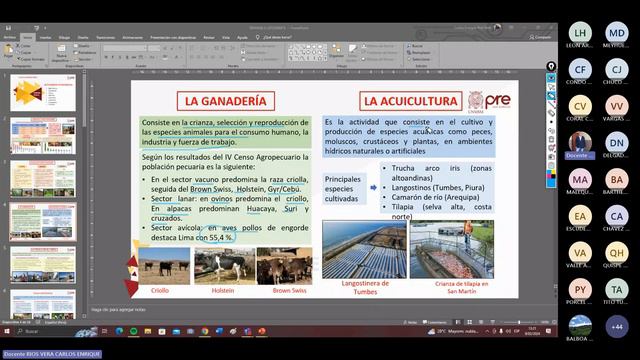
Task: Toggle italic formatting in Fuente group
Action: [113, 58]
